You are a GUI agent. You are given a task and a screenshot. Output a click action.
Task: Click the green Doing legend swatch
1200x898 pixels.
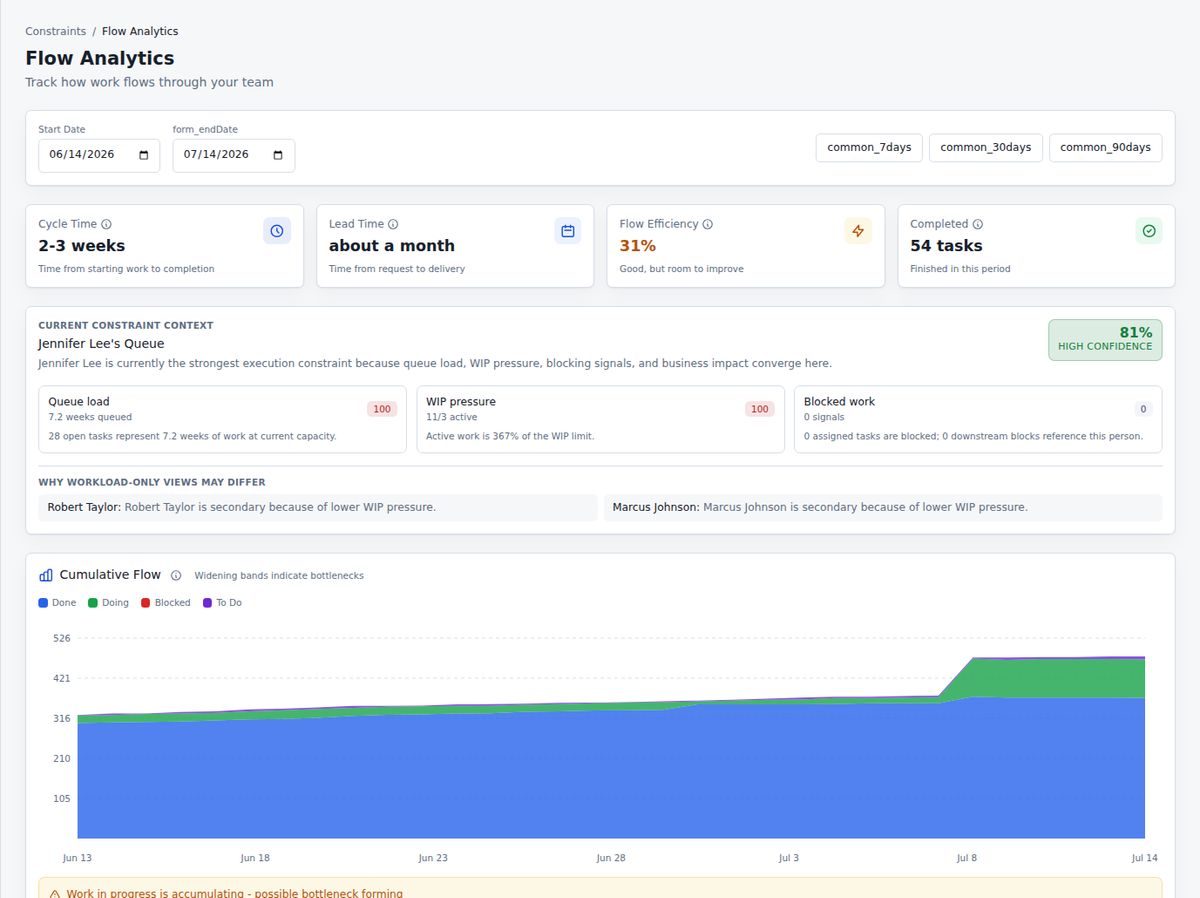[x=93, y=603]
